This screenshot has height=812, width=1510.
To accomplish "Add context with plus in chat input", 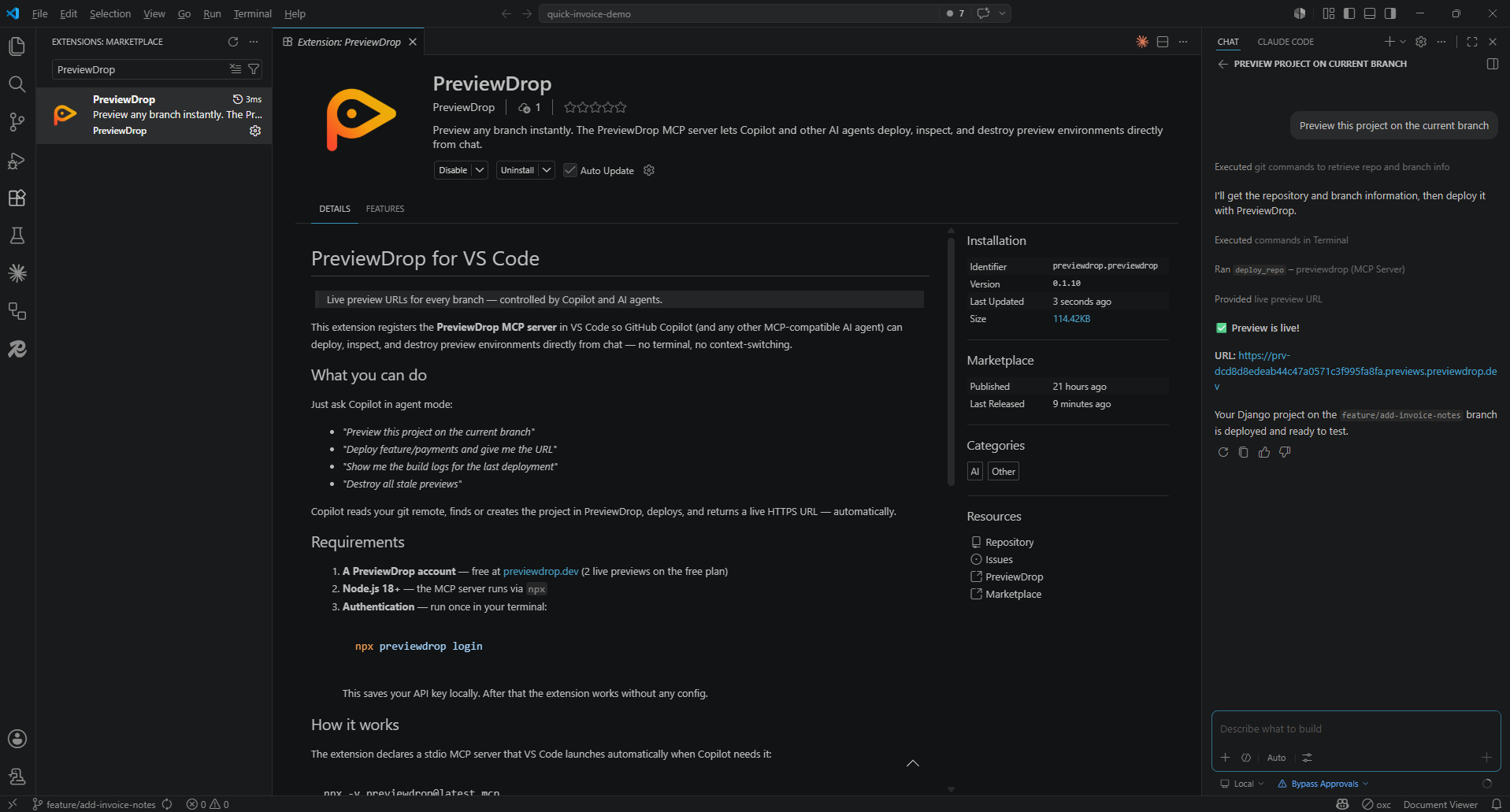I will pos(1226,758).
